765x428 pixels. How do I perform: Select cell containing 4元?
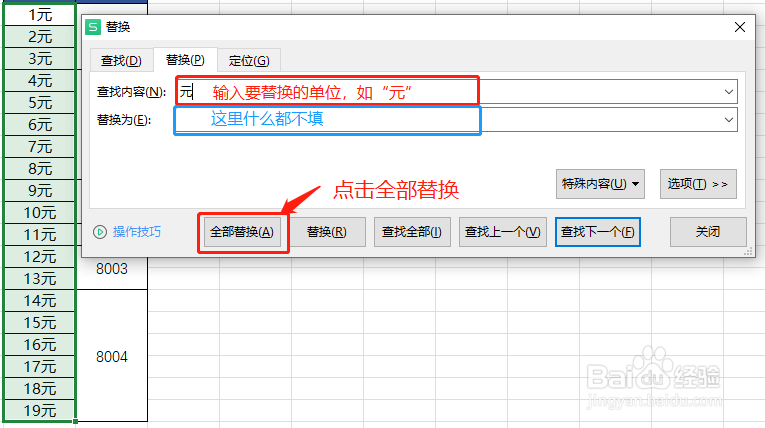point(40,81)
